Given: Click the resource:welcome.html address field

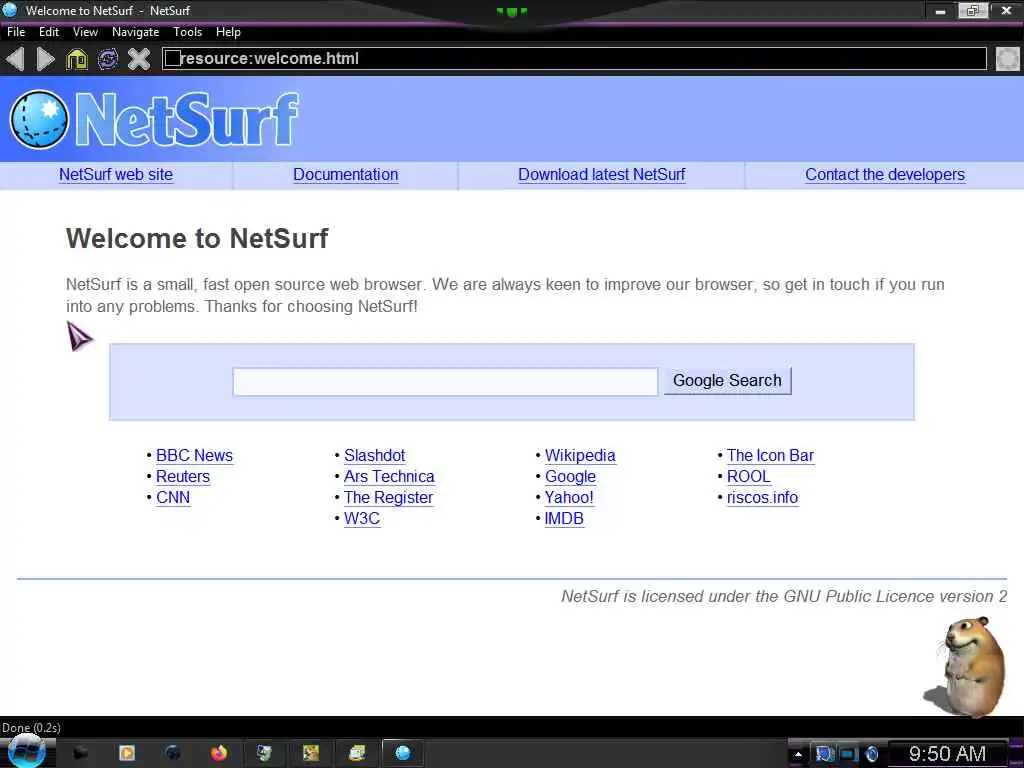Looking at the screenshot, I should coord(574,59).
